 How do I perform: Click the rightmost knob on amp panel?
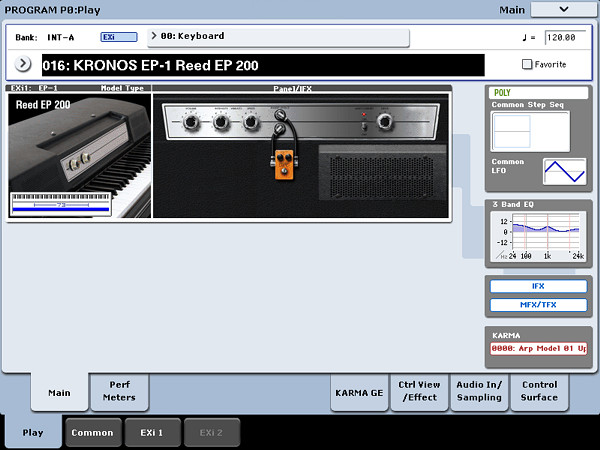(x=385, y=121)
